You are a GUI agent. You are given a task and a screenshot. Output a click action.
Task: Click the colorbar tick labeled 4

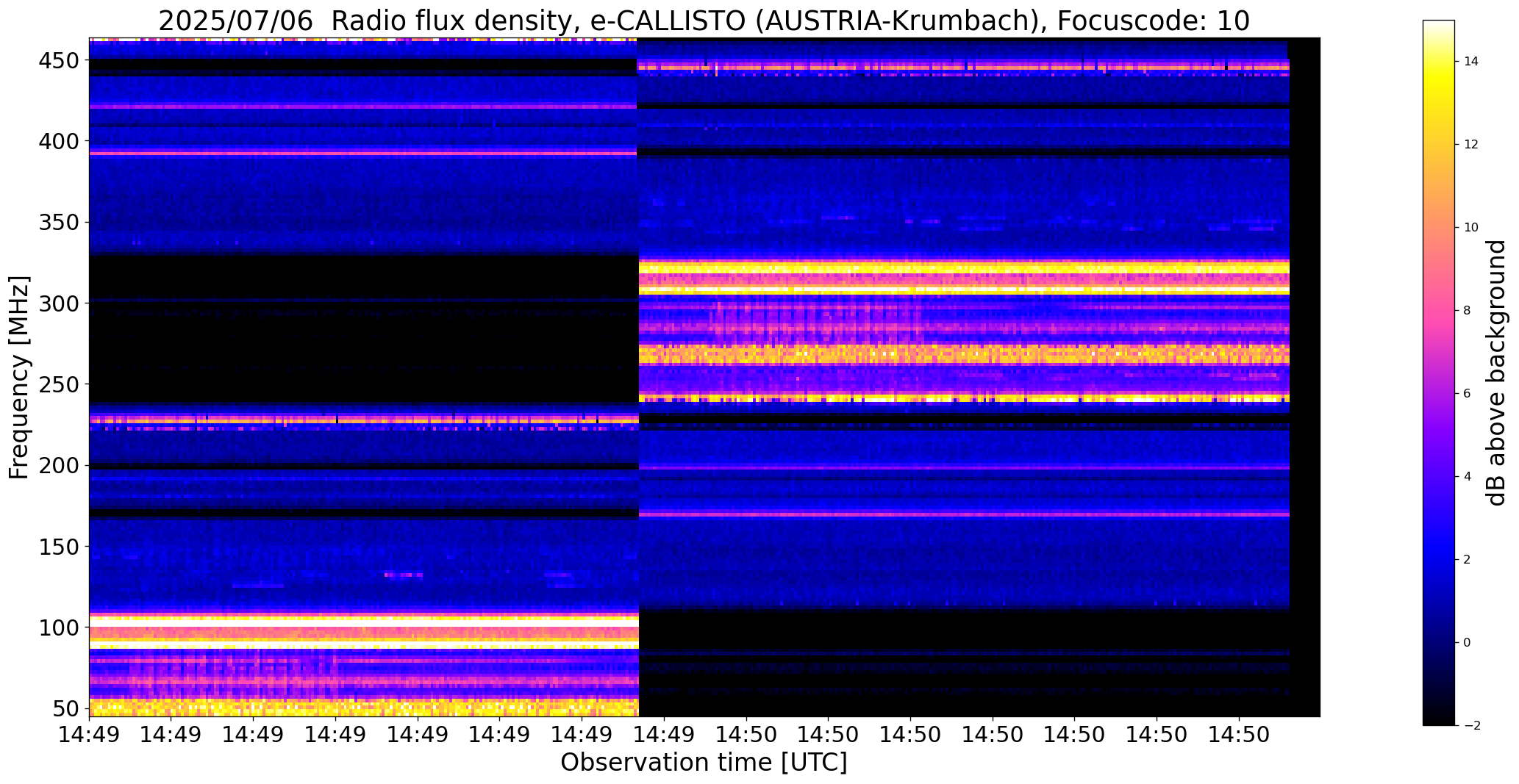pos(1468,476)
